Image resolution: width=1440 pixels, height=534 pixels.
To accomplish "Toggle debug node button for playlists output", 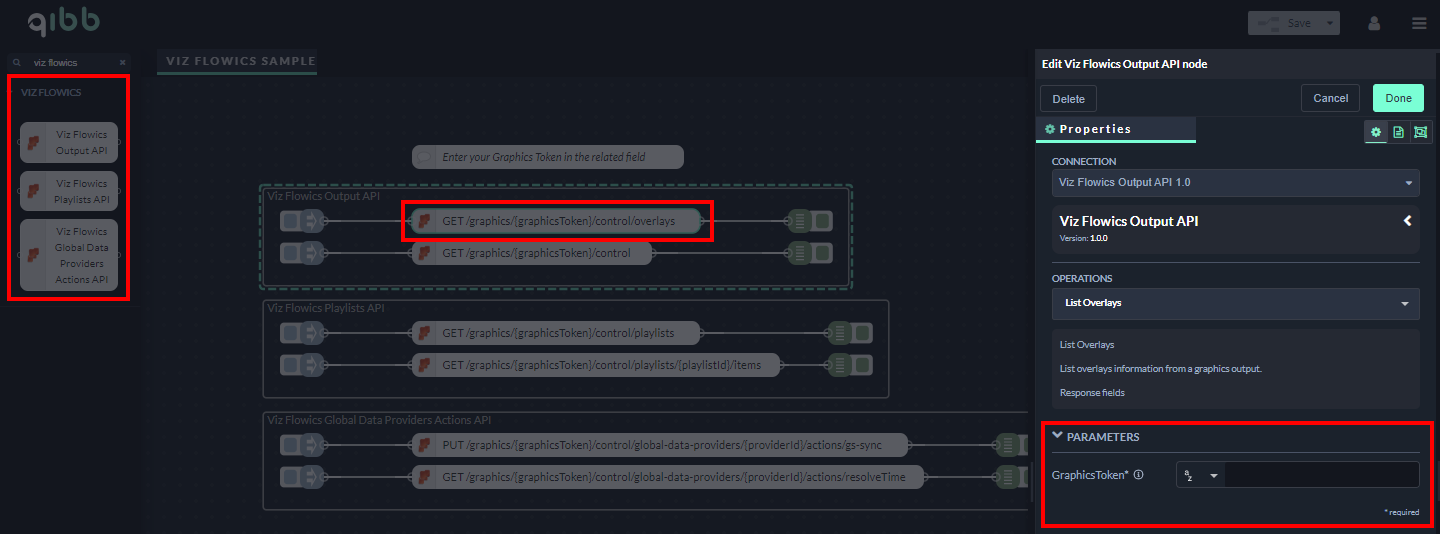I will coord(862,333).
